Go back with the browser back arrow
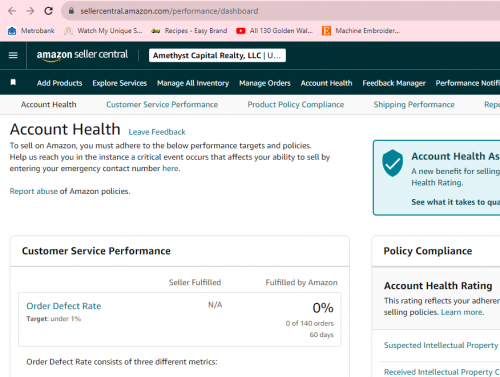The width and height of the screenshot is (500, 377). [12, 11]
